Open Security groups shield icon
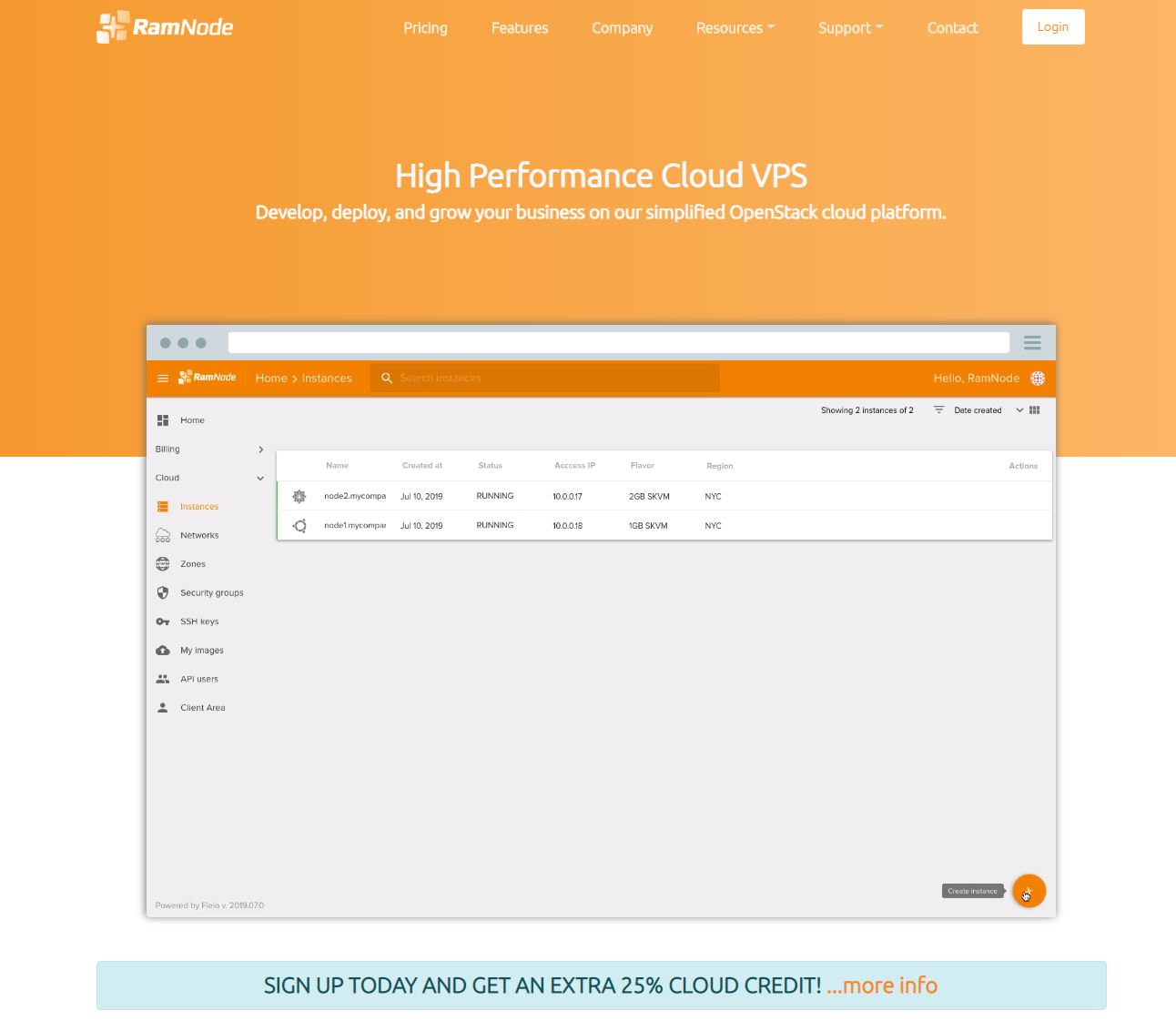 click(163, 593)
